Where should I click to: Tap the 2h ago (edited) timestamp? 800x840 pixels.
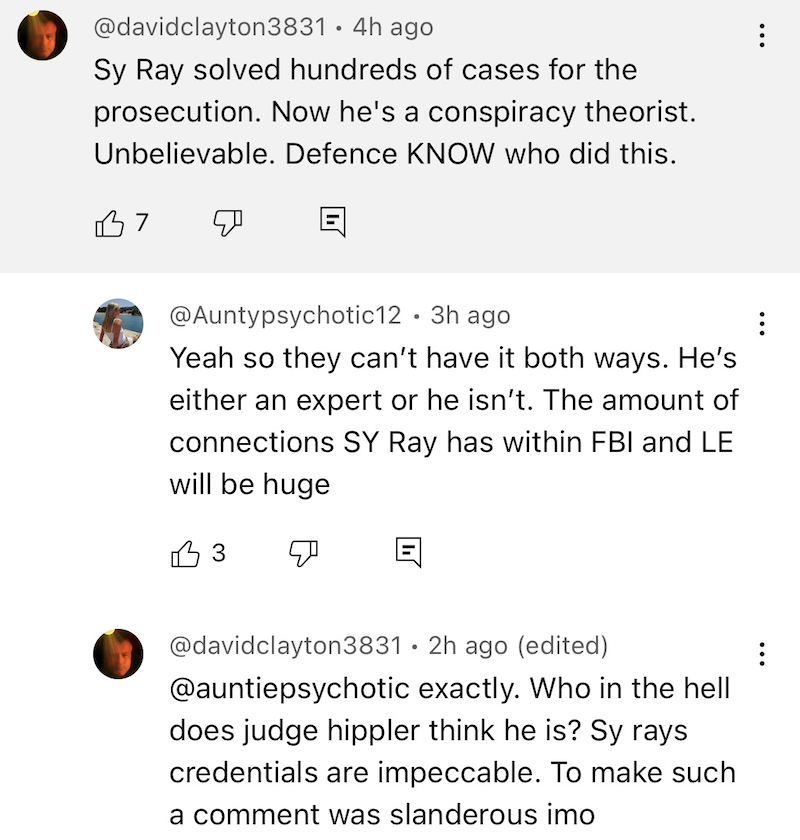tap(518, 646)
